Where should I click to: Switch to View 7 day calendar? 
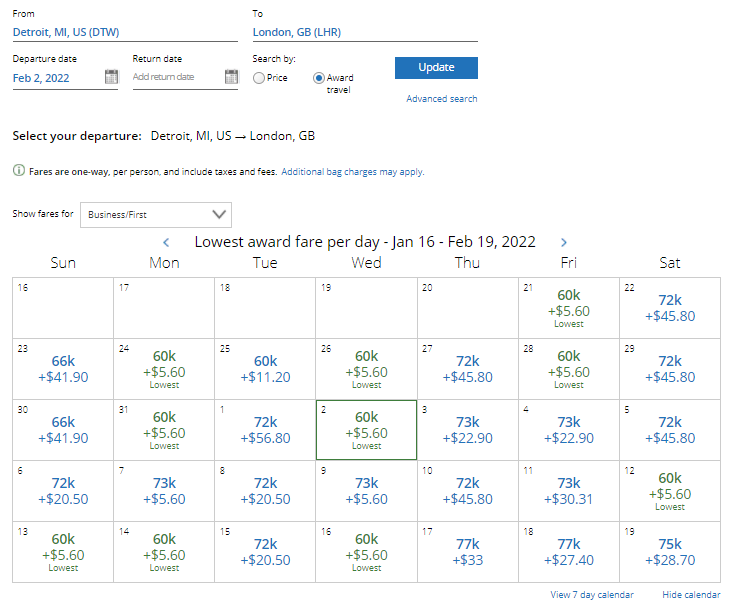click(x=591, y=595)
